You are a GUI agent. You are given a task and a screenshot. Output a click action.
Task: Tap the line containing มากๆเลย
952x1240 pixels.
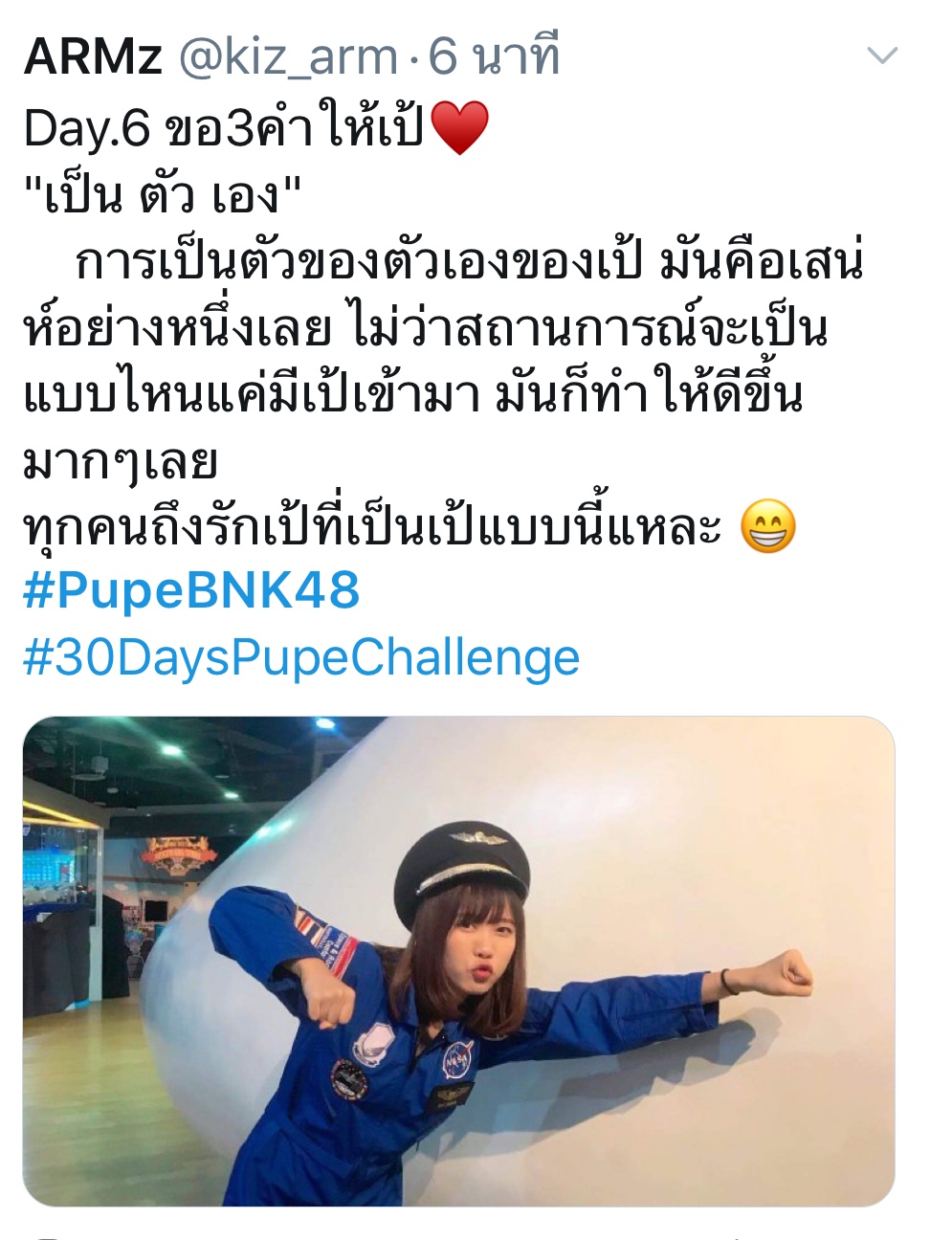[122, 463]
